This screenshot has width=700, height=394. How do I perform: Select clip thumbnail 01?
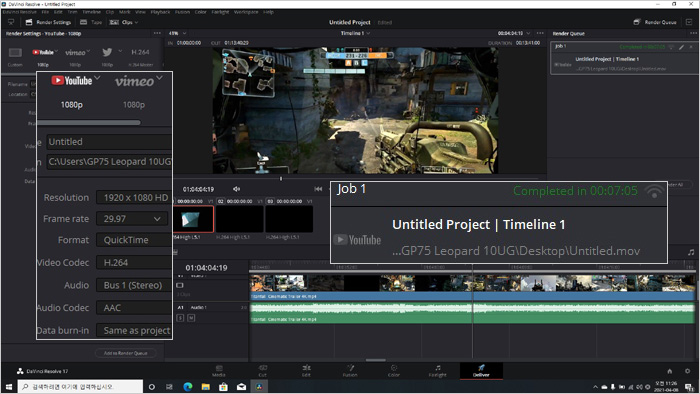193,219
